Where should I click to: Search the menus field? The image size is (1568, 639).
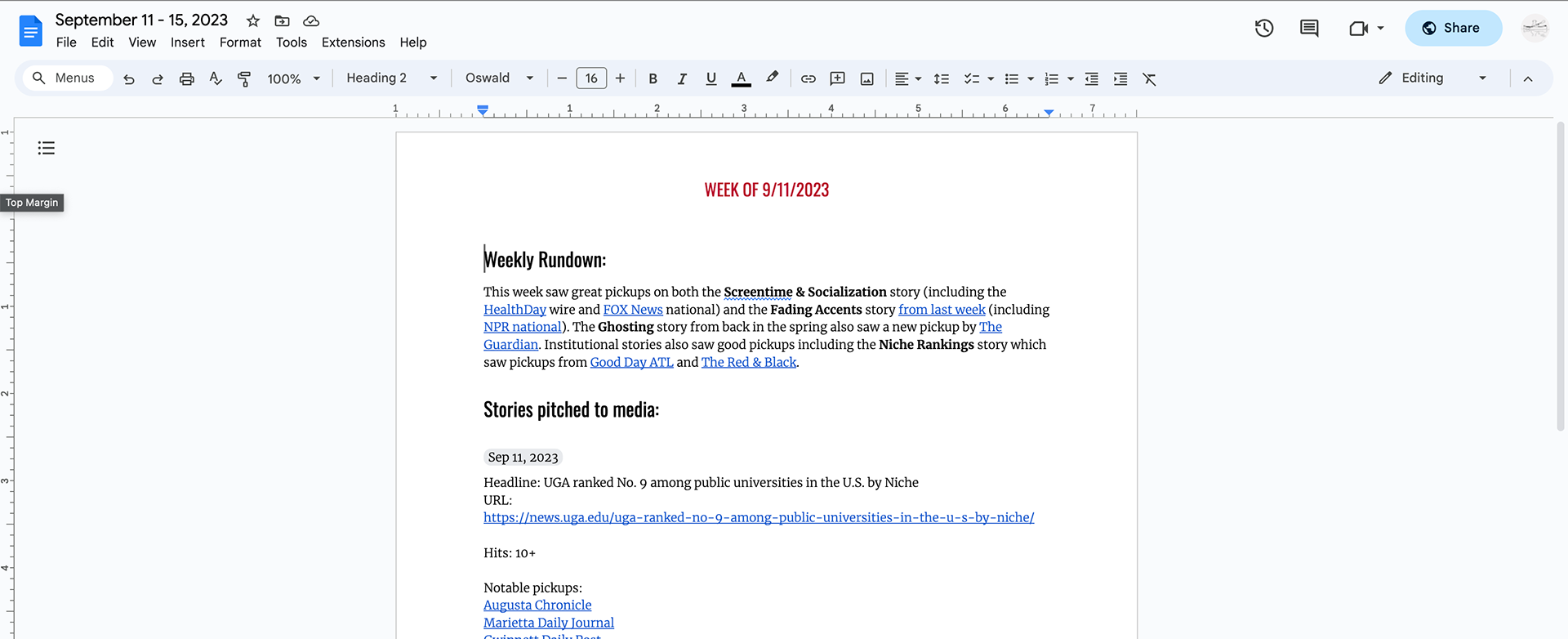pos(67,78)
